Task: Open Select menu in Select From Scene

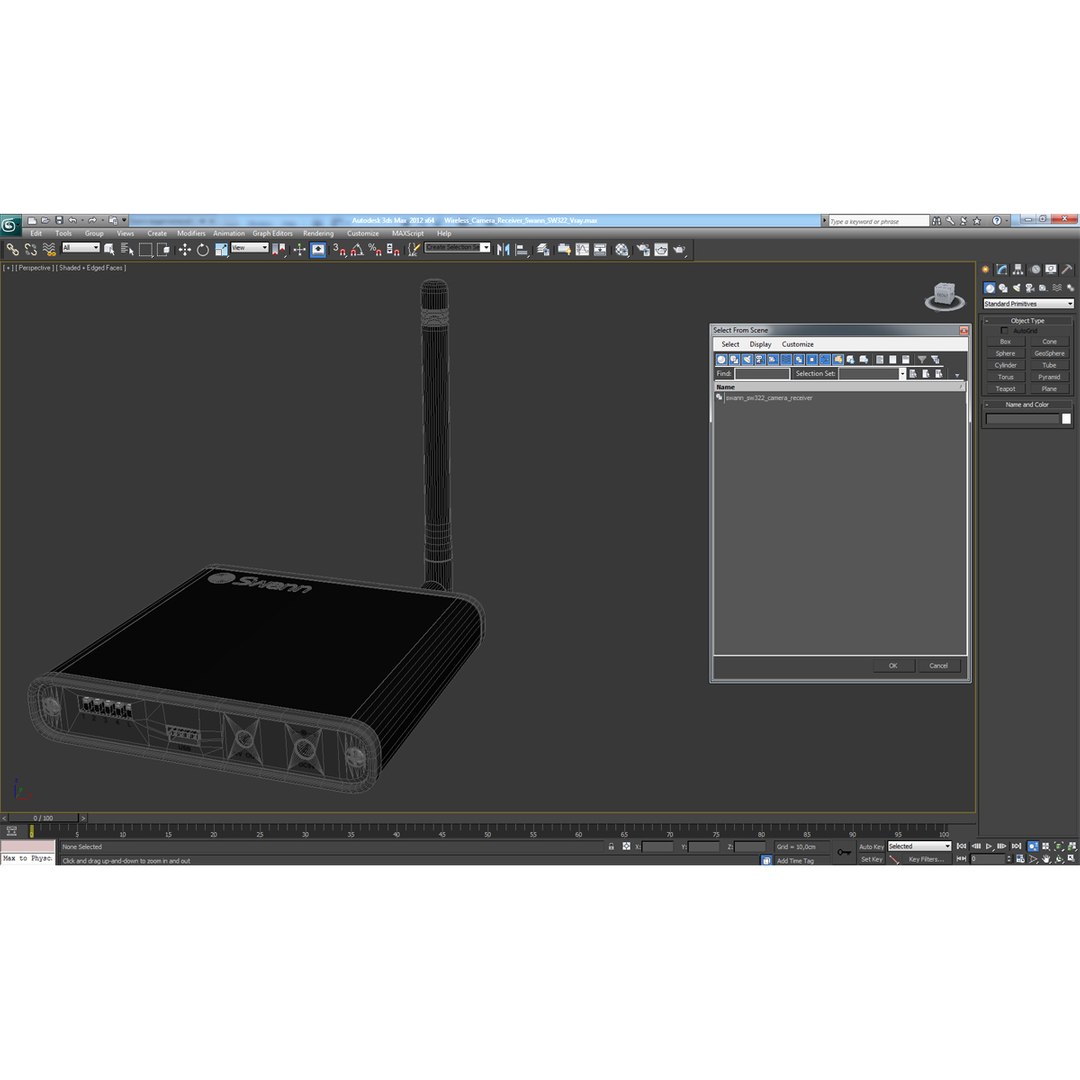Action: click(730, 344)
